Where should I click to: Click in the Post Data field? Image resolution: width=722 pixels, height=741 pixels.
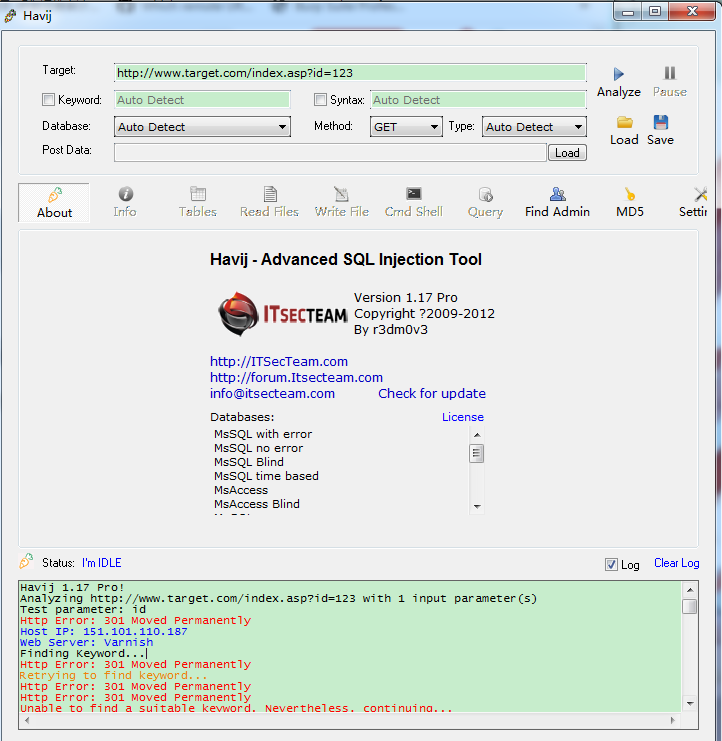coord(330,153)
